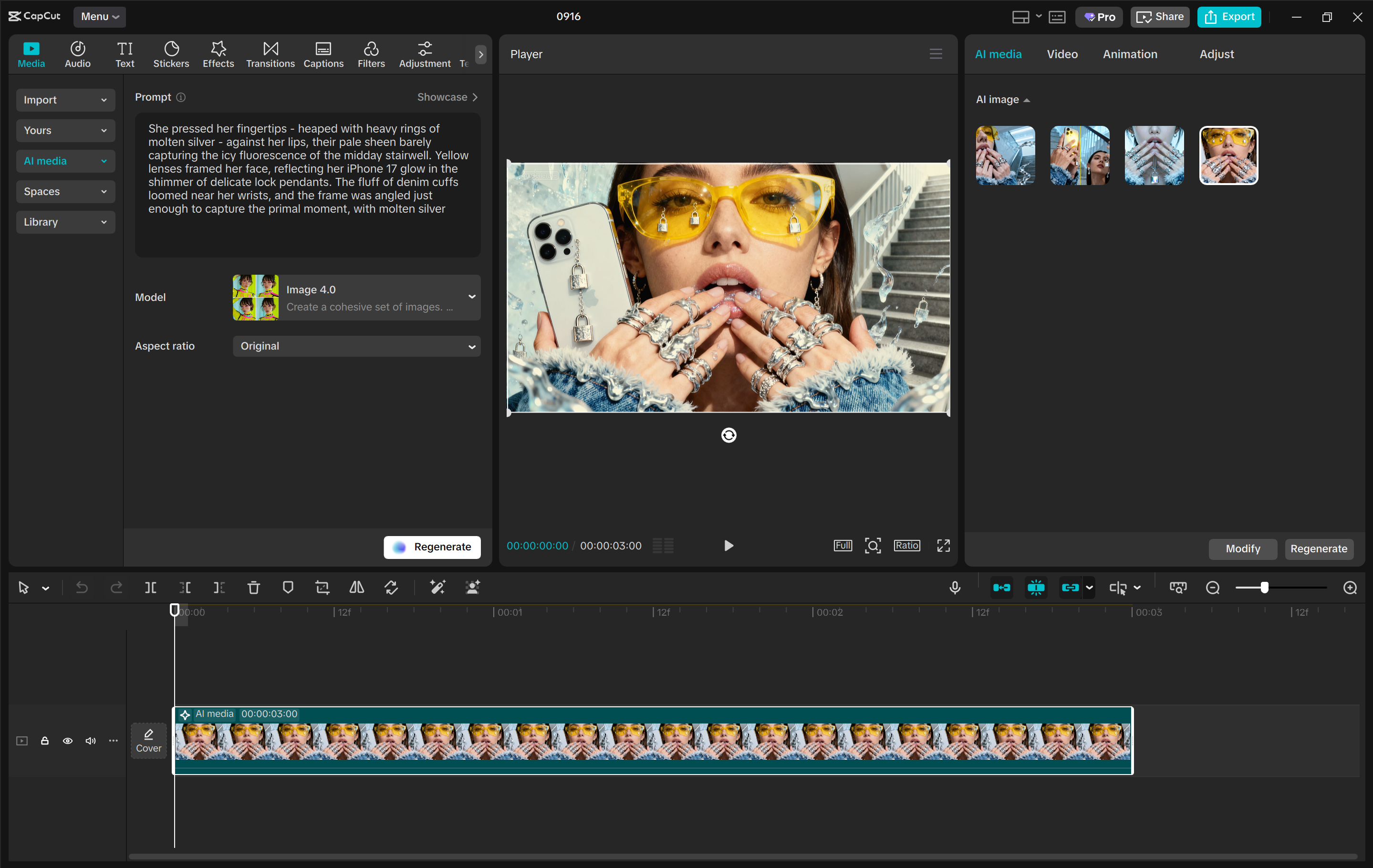Open the Audio panel

(x=77, y=54)
